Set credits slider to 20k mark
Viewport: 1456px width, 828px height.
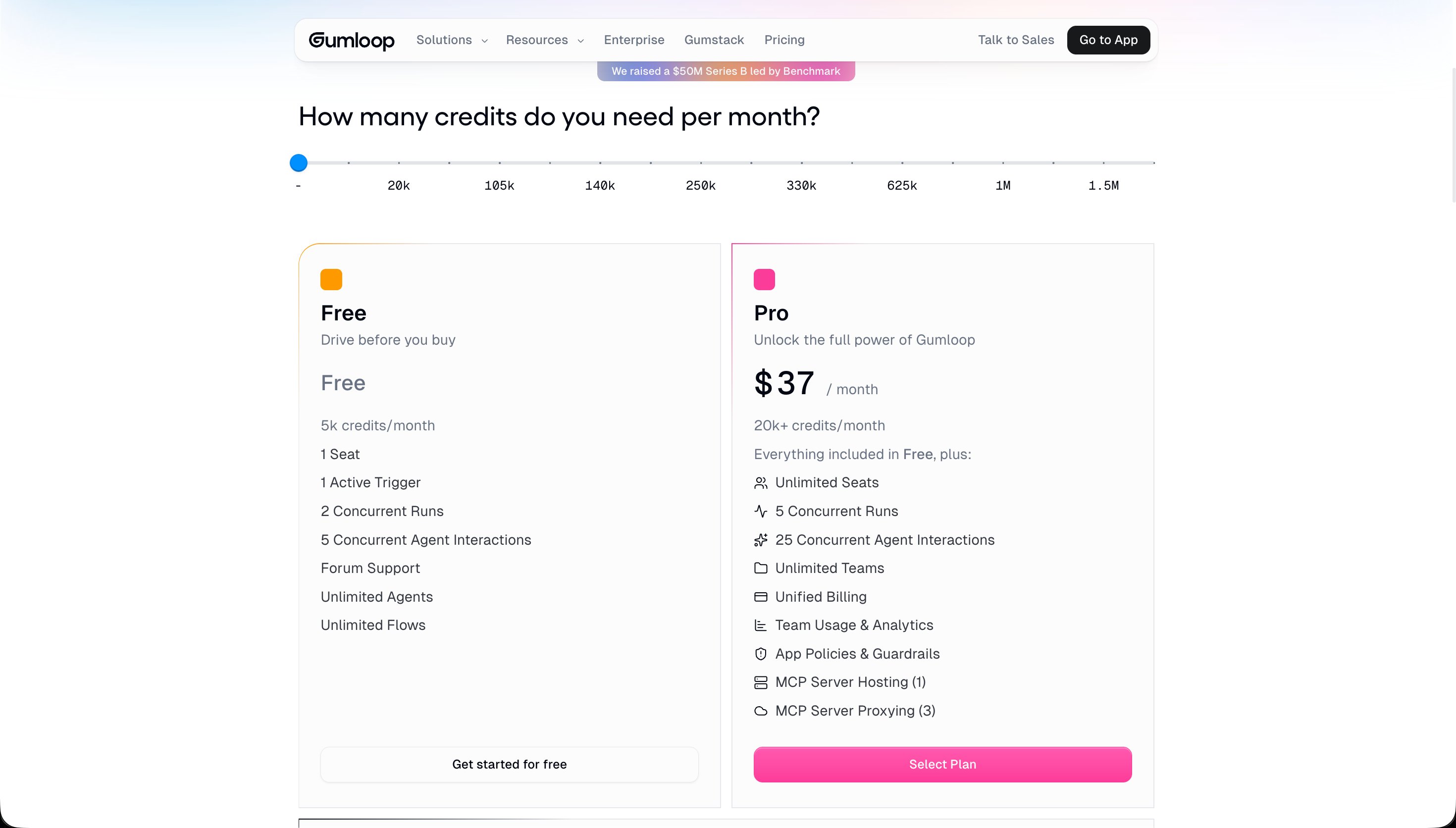pos(399,163)
